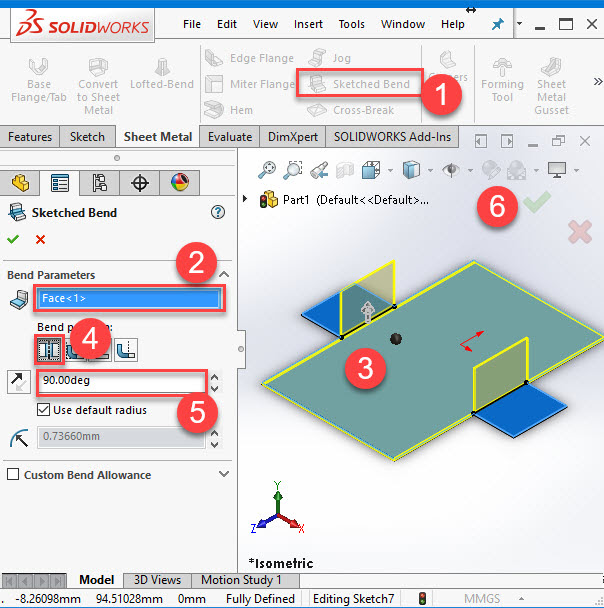This screenshot has width=604, height=608.
Task: Click the Base Flange/Tab tool
Action: (x=38, y=81)
